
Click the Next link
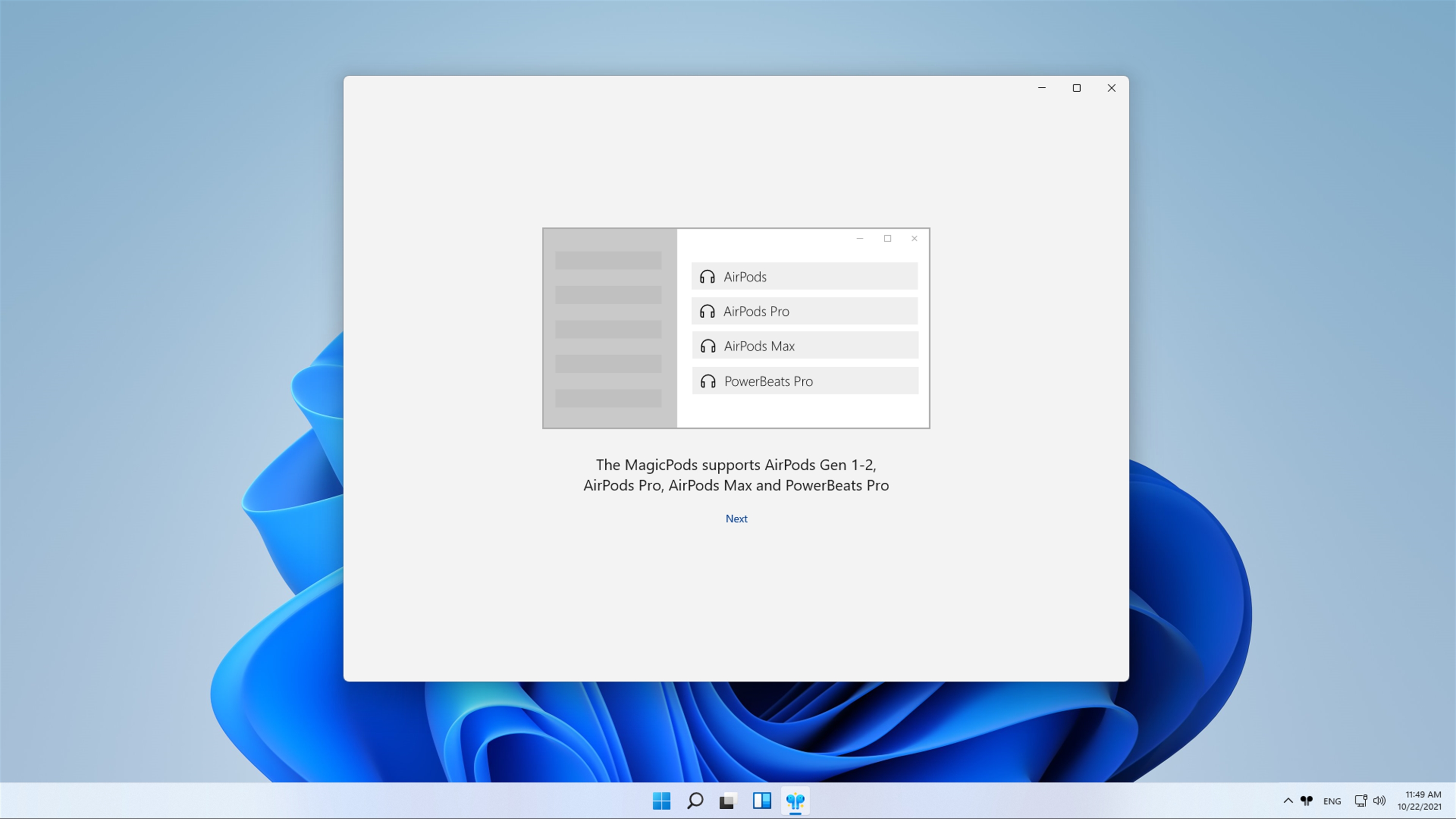(x=736, y=518)
